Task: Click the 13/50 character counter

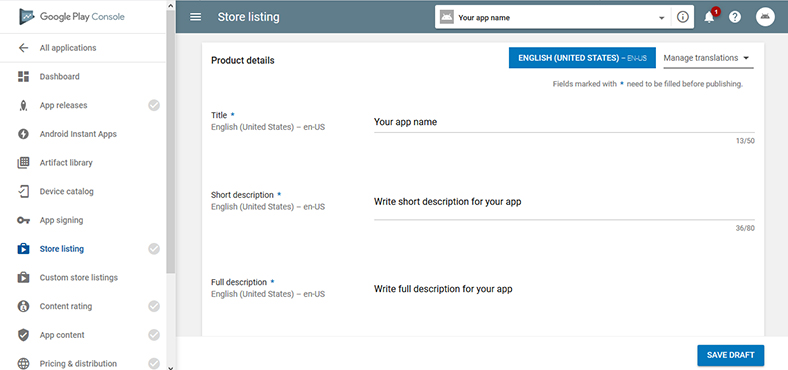Action: point(745,141)
